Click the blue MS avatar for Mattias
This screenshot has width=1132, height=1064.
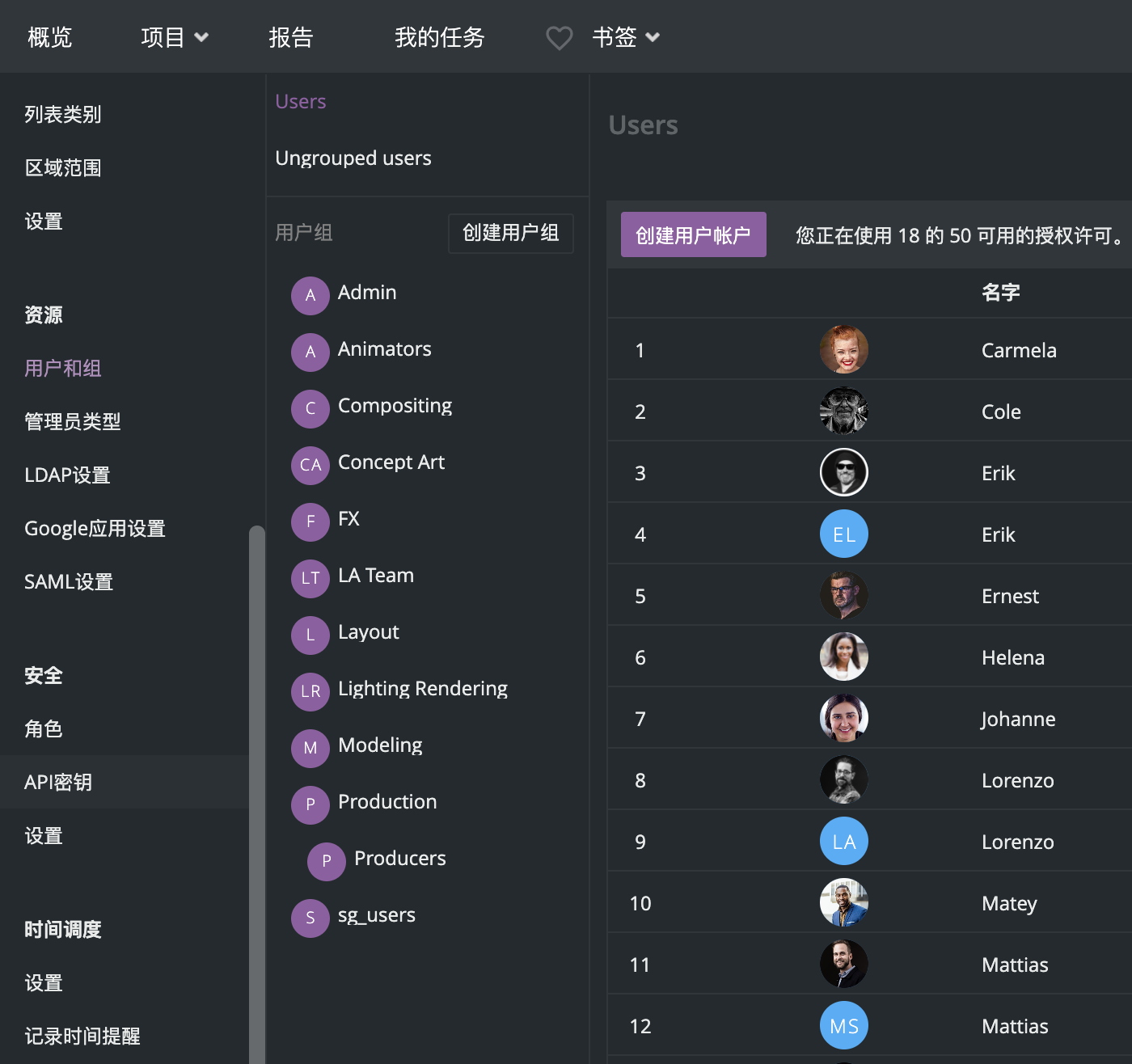tap(843, 1026)
